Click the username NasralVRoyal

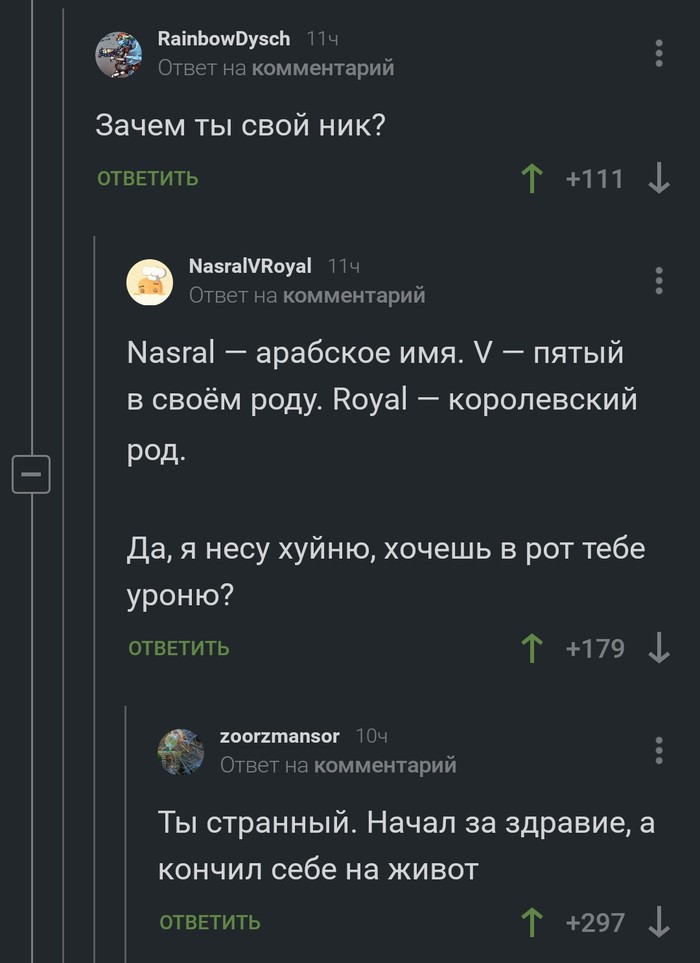click(x=249, y=268)
